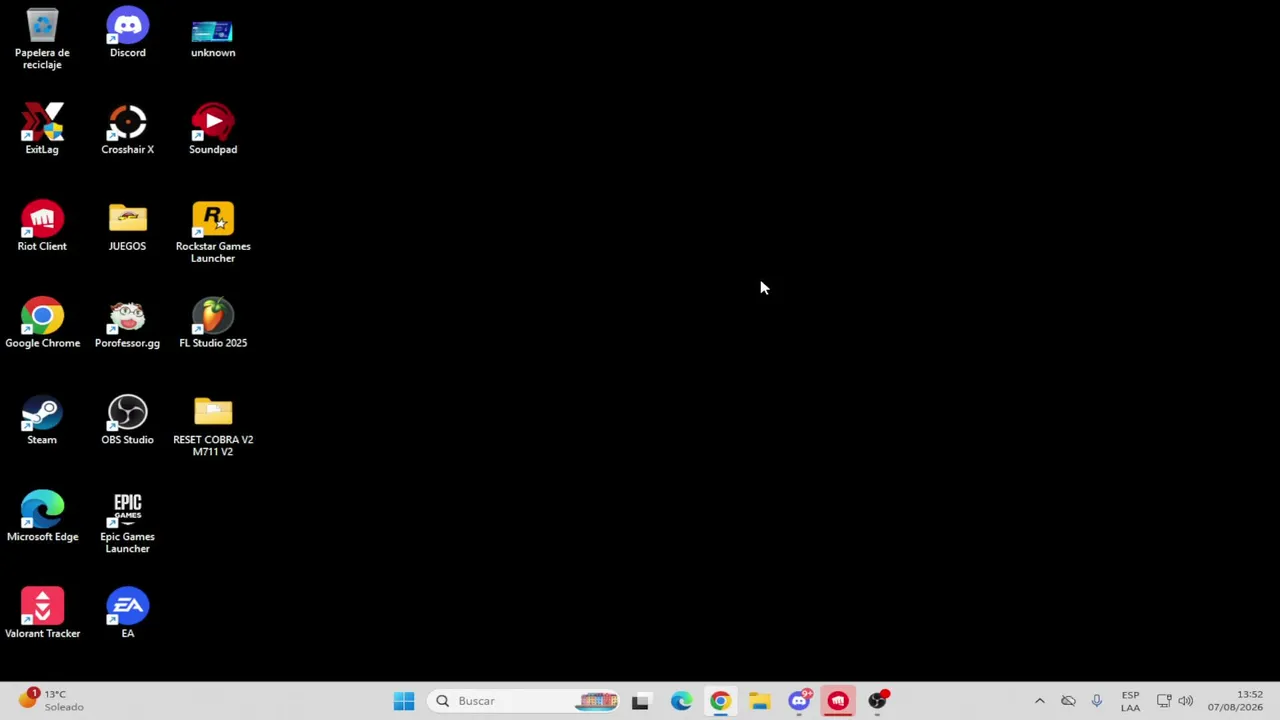Open the weather widget showing 13°C Soleado
Screen dimensions: 1280x720
pyautogui.click(x=50, y=700)
